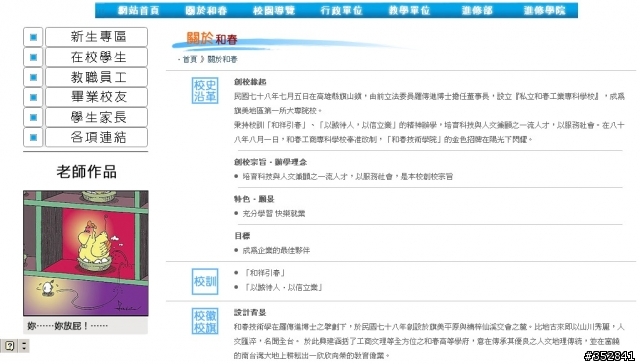Click the 成為企業的最佳夥伴 bullet text
The height and width of the screenshot is (364, 640).
[x=276, y=251]
